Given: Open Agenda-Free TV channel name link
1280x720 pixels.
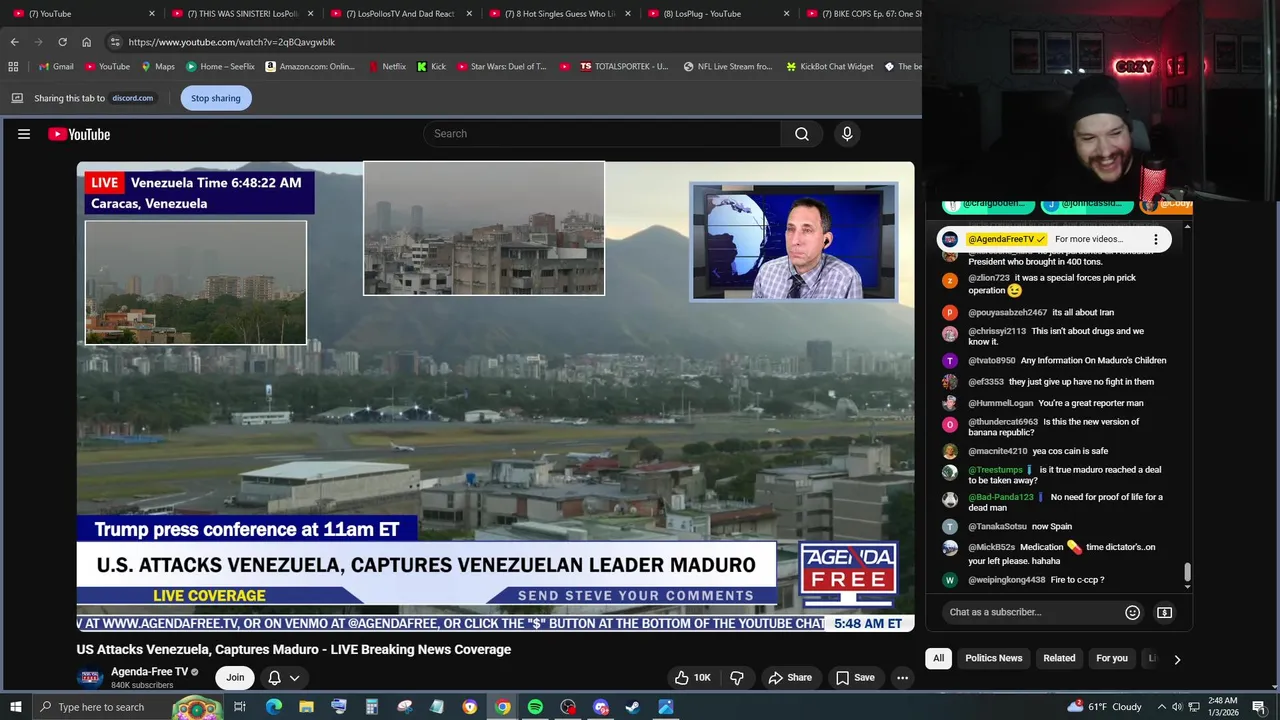Looking at the screenshot, I should coord(150,672).
